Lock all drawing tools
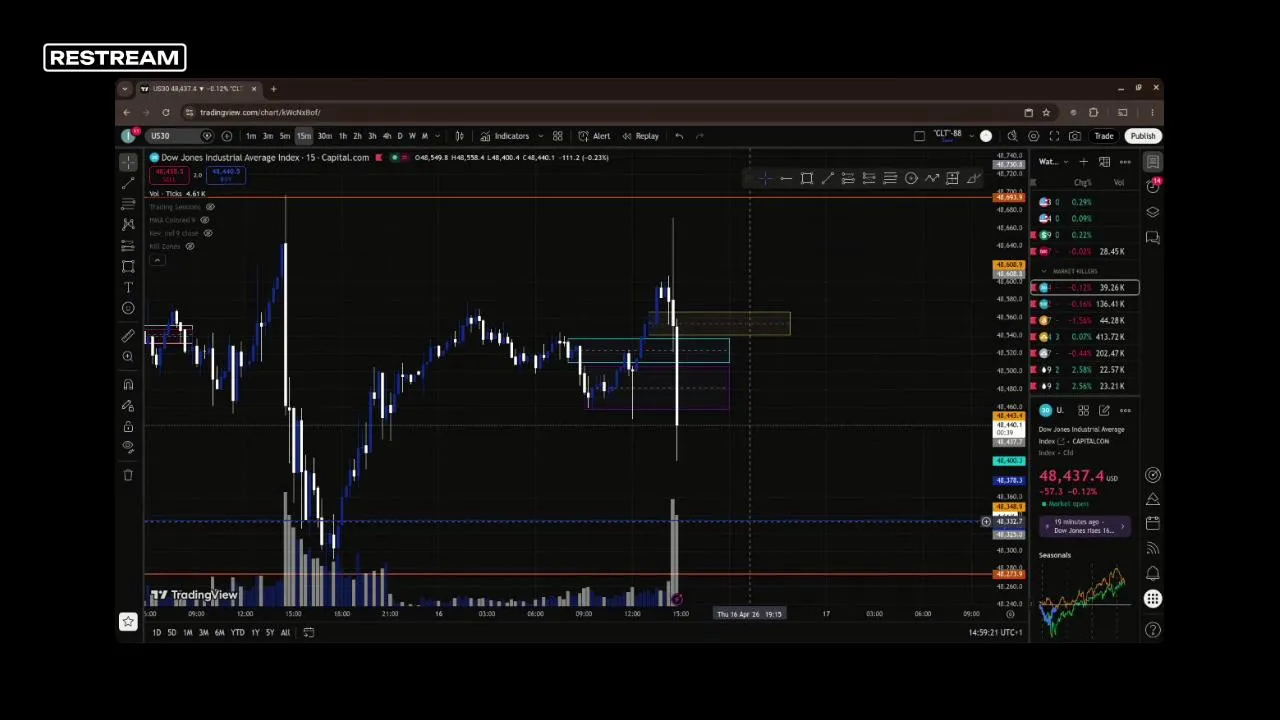The height and width of the screenshot is (720, 1280). [128, 426]
